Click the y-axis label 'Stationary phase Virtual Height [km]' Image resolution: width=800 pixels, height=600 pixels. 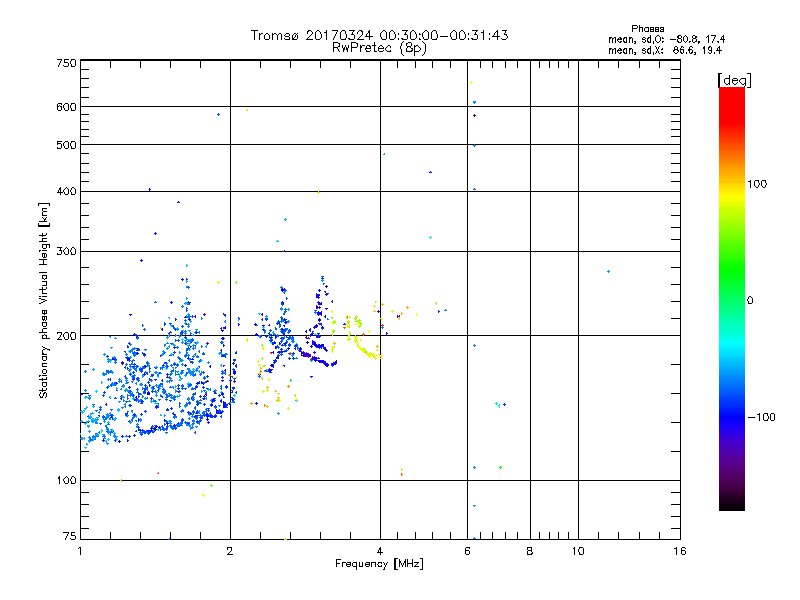coord(44,301)
